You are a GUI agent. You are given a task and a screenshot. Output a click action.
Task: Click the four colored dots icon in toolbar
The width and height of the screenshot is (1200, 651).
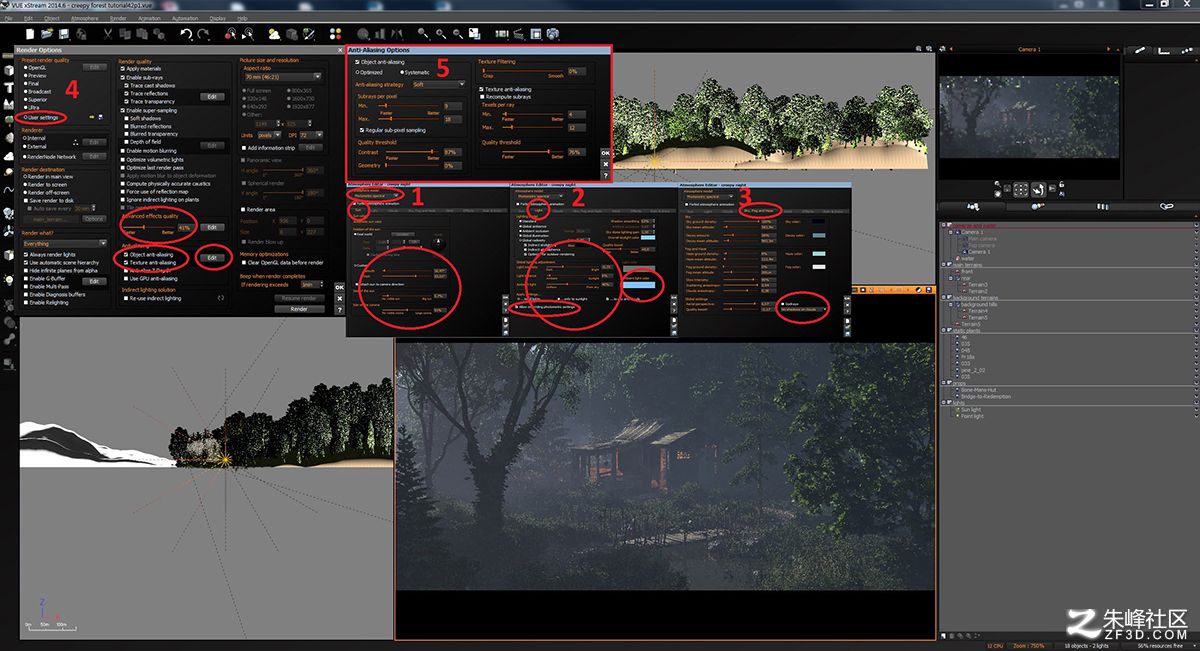coord(337,34)
